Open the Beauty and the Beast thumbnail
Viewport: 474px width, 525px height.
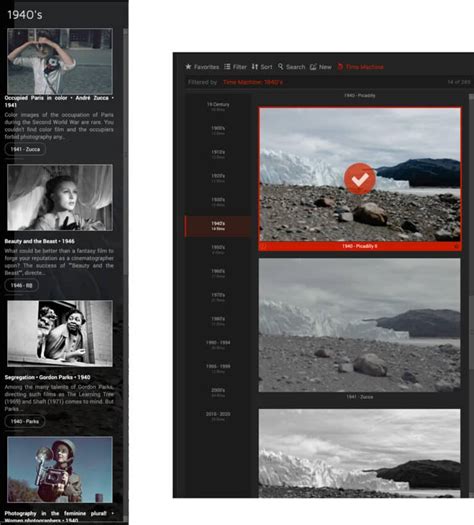pyautogui.click(x=60, y=198)
